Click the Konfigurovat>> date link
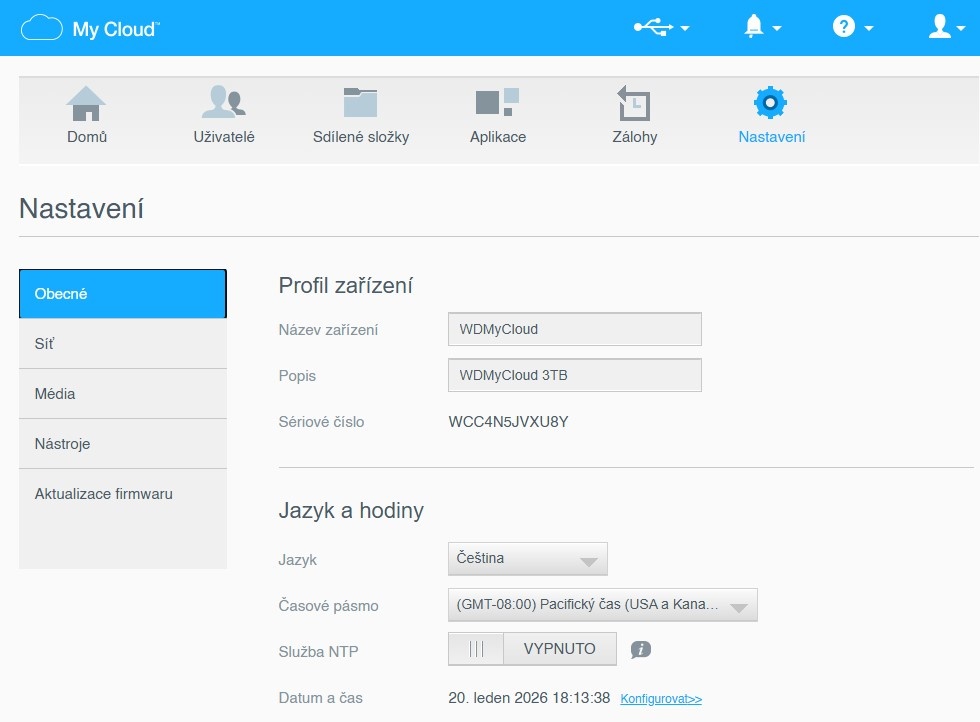This screenshot has width=980, height=722. pyautogui.click(x=661, y=699)
